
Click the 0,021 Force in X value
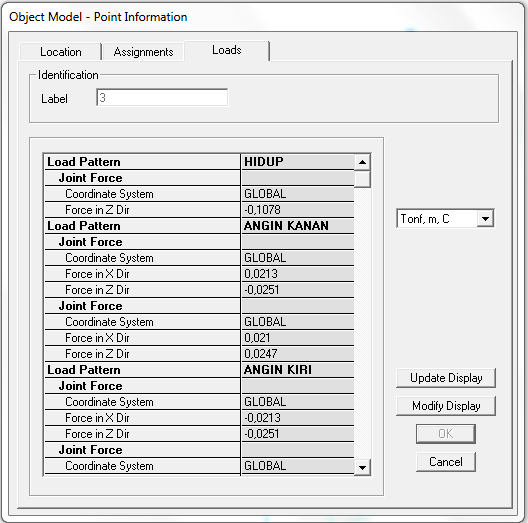[298, 338]
